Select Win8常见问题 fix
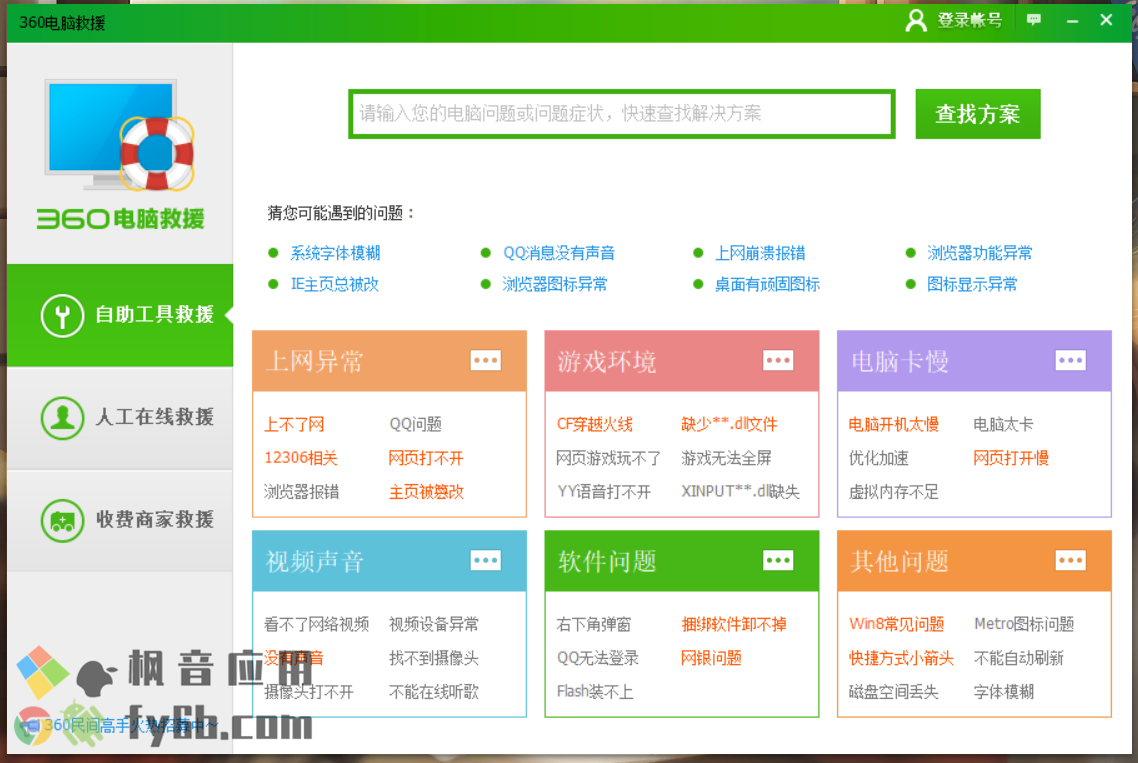Screen dimensions: 1138x763 coord(896,624)
